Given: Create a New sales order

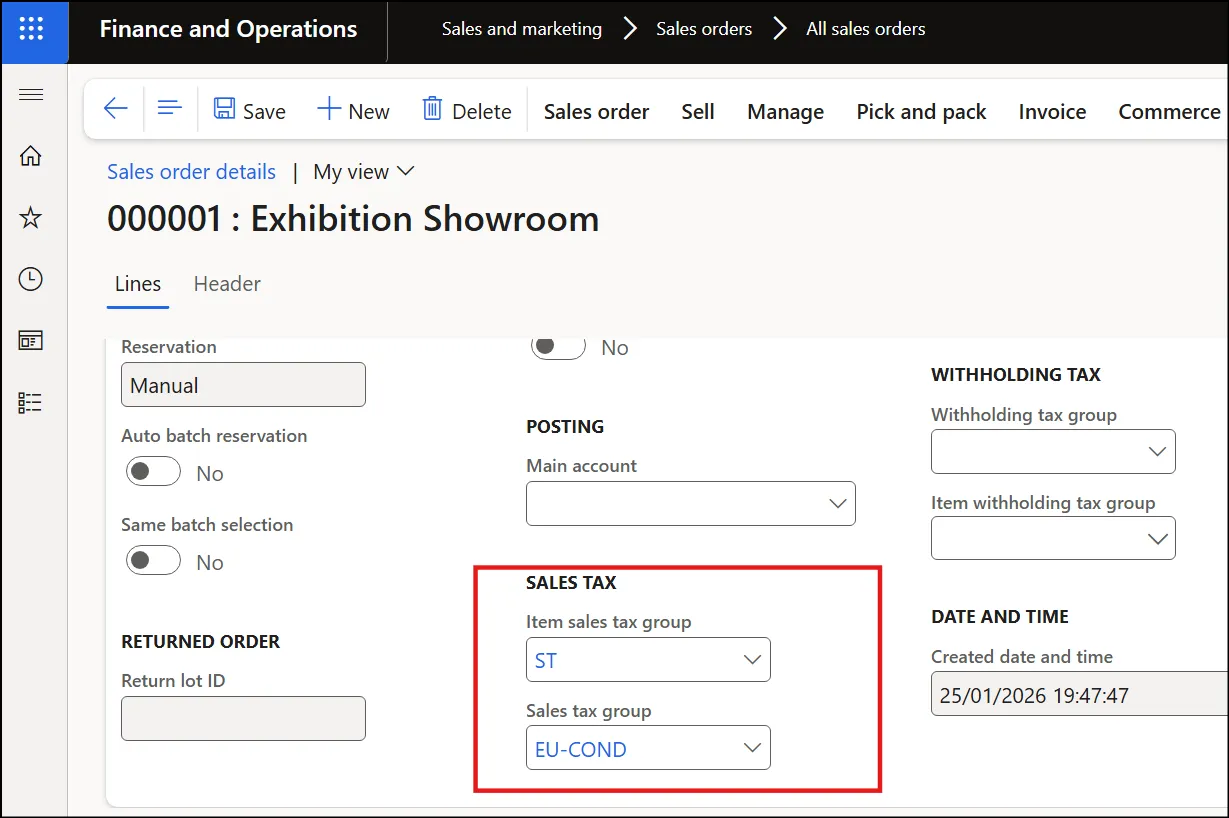Looking at the screenshot, I should click(353, 111).
